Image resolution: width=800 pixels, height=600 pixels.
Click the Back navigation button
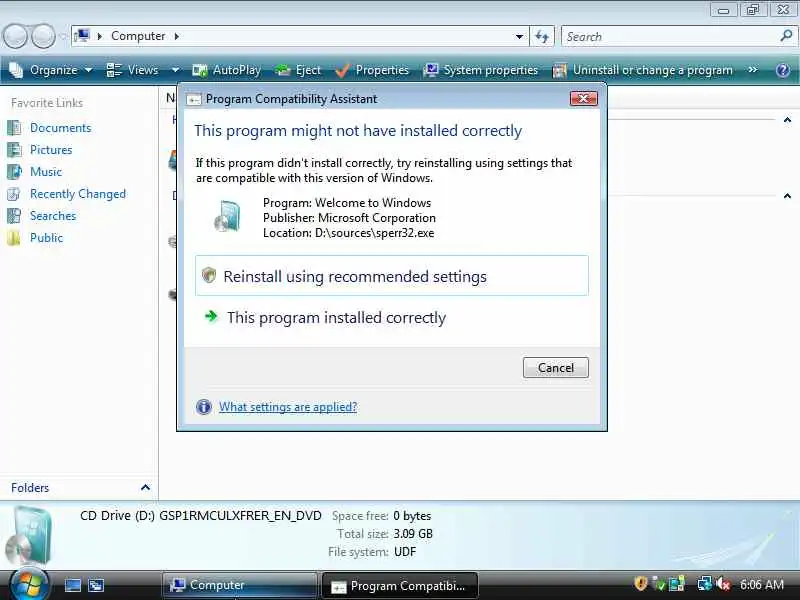point(15,36)
